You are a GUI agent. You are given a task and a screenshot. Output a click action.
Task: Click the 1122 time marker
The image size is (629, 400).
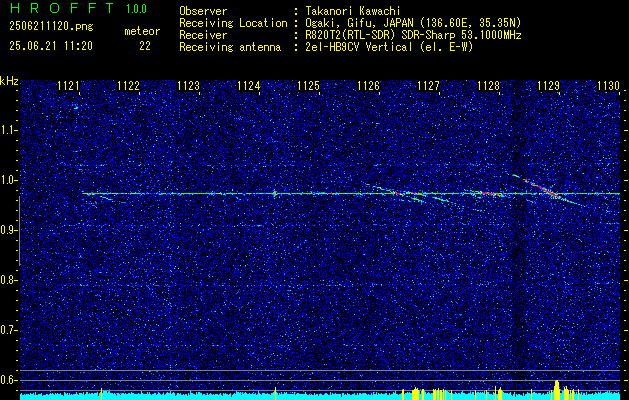(x=128, y=86)
